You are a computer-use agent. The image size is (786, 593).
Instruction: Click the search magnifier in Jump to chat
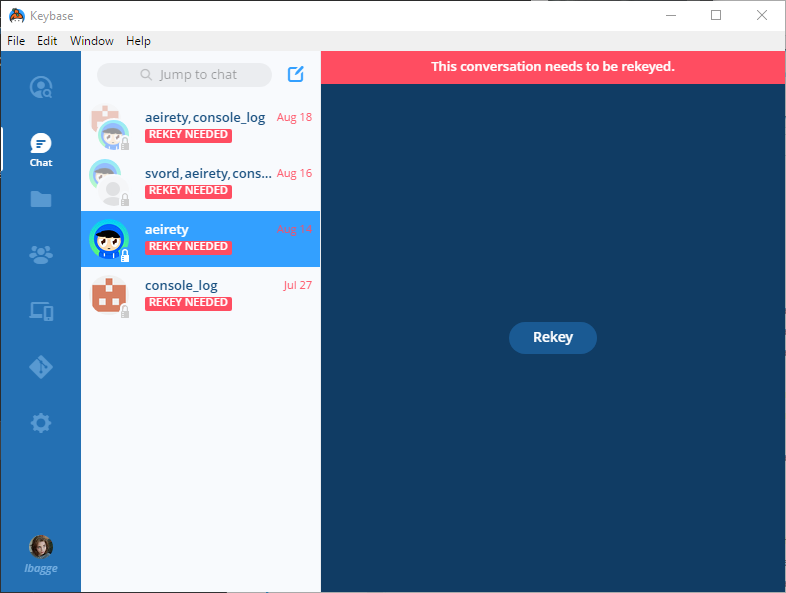point(146,75)
